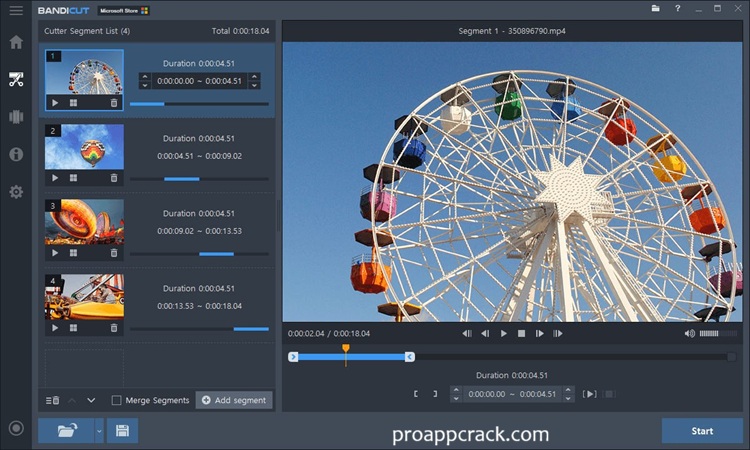Open the Joiner mode in sidebar

click(16, 116)
